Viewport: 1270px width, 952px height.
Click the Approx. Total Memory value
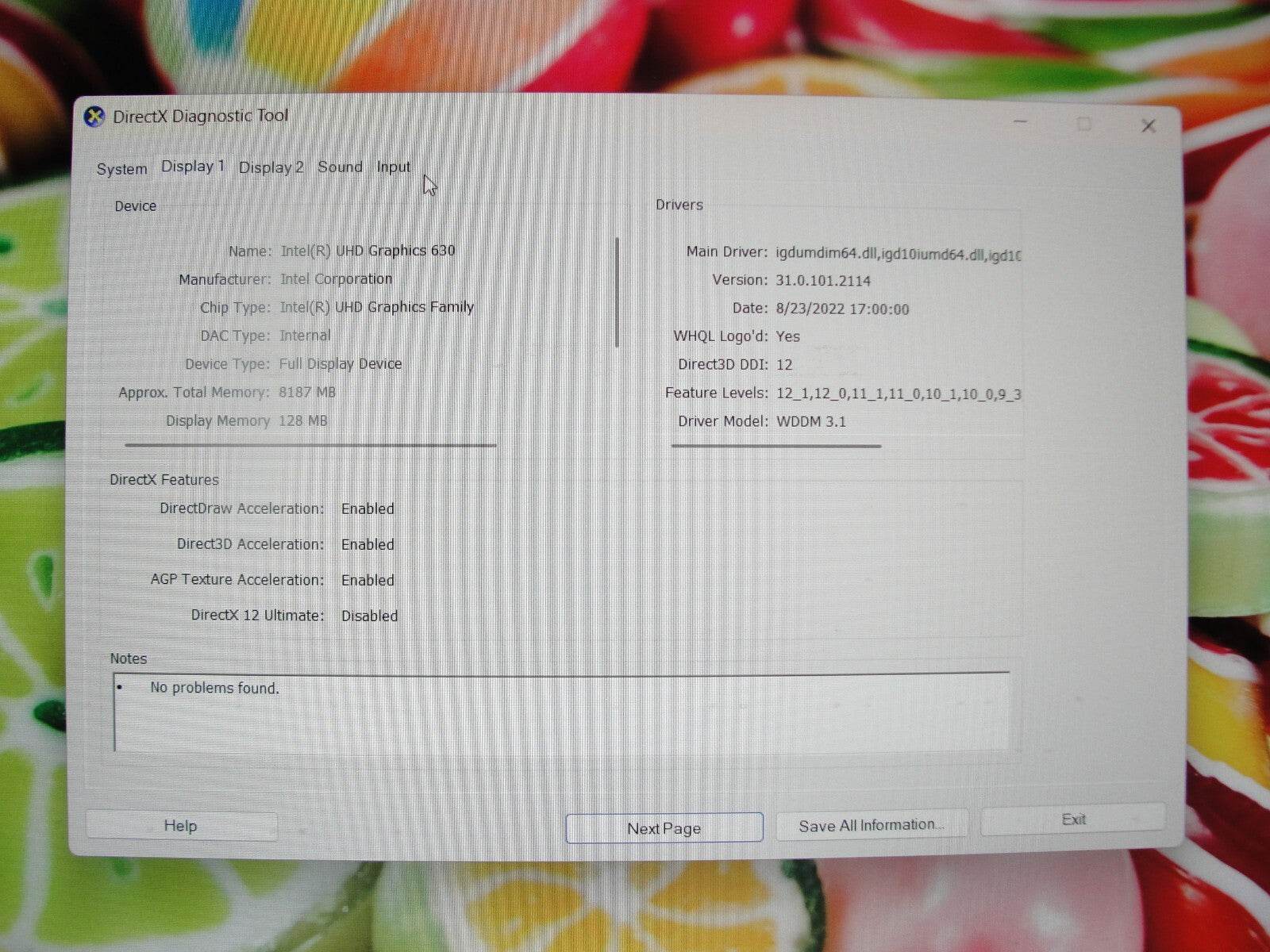tap(307, 392)
